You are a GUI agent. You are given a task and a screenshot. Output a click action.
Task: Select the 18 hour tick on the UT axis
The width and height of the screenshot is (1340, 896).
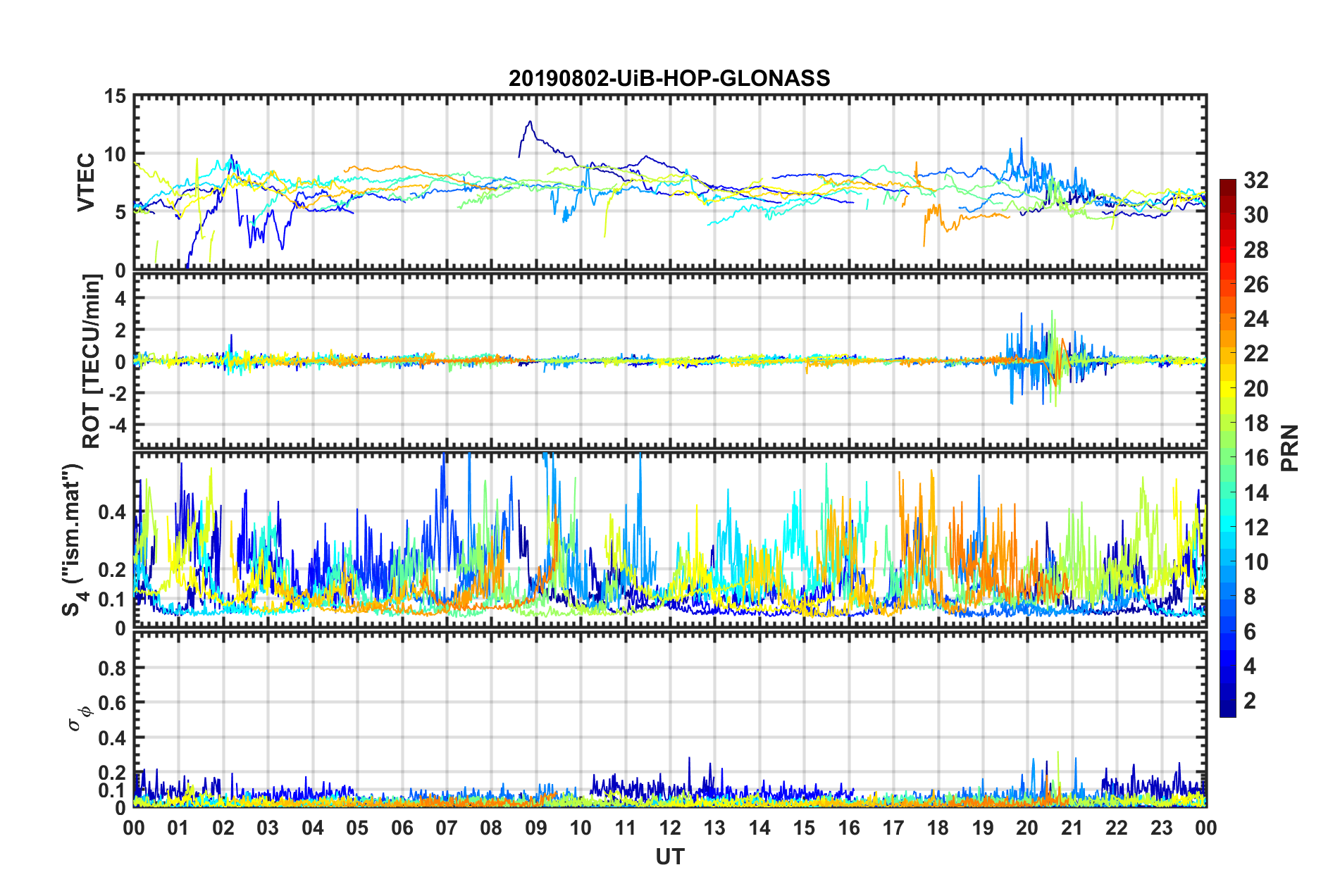(938, 828)
